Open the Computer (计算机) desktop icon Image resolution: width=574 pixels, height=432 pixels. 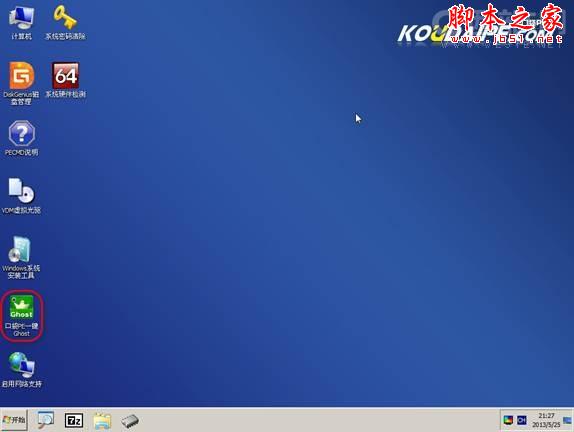click(21, 23)
